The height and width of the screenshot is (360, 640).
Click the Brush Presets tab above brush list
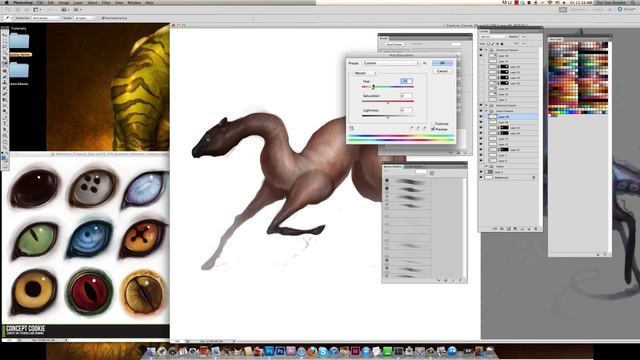click(x=393, y=167)
